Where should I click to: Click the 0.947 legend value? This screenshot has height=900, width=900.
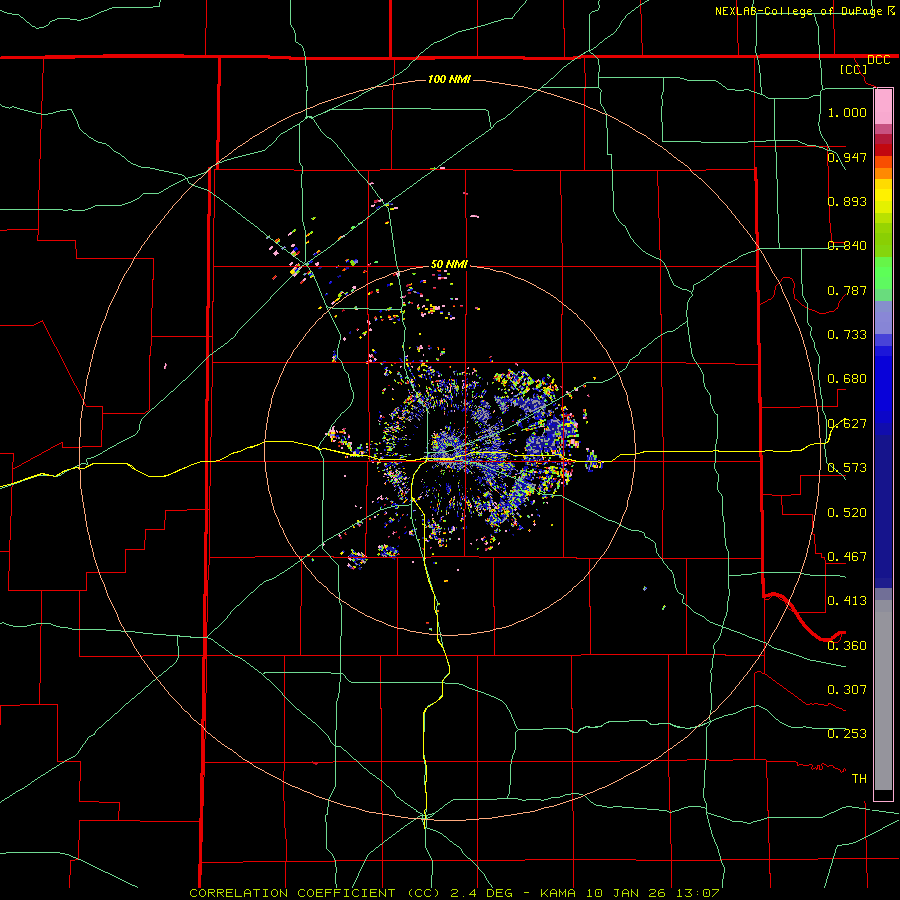click(x=847, y=157)
